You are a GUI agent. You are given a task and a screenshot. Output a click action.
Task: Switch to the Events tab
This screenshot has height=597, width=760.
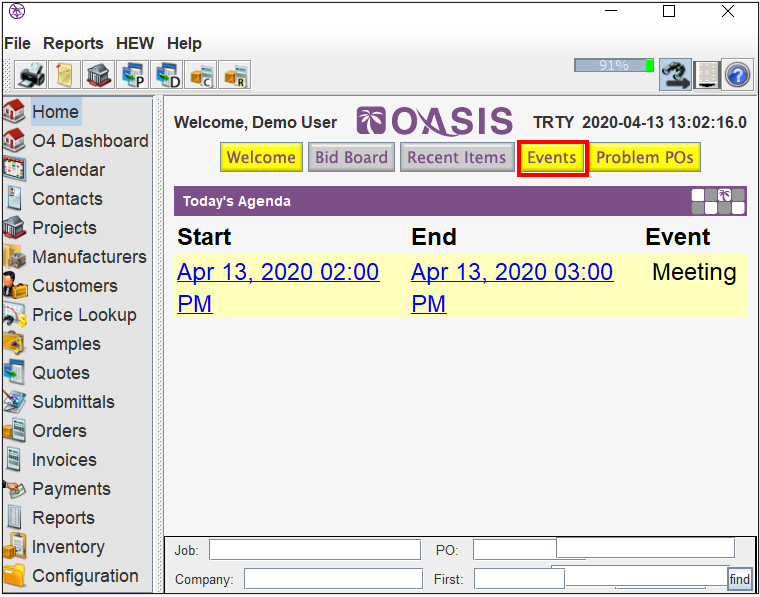552,157
